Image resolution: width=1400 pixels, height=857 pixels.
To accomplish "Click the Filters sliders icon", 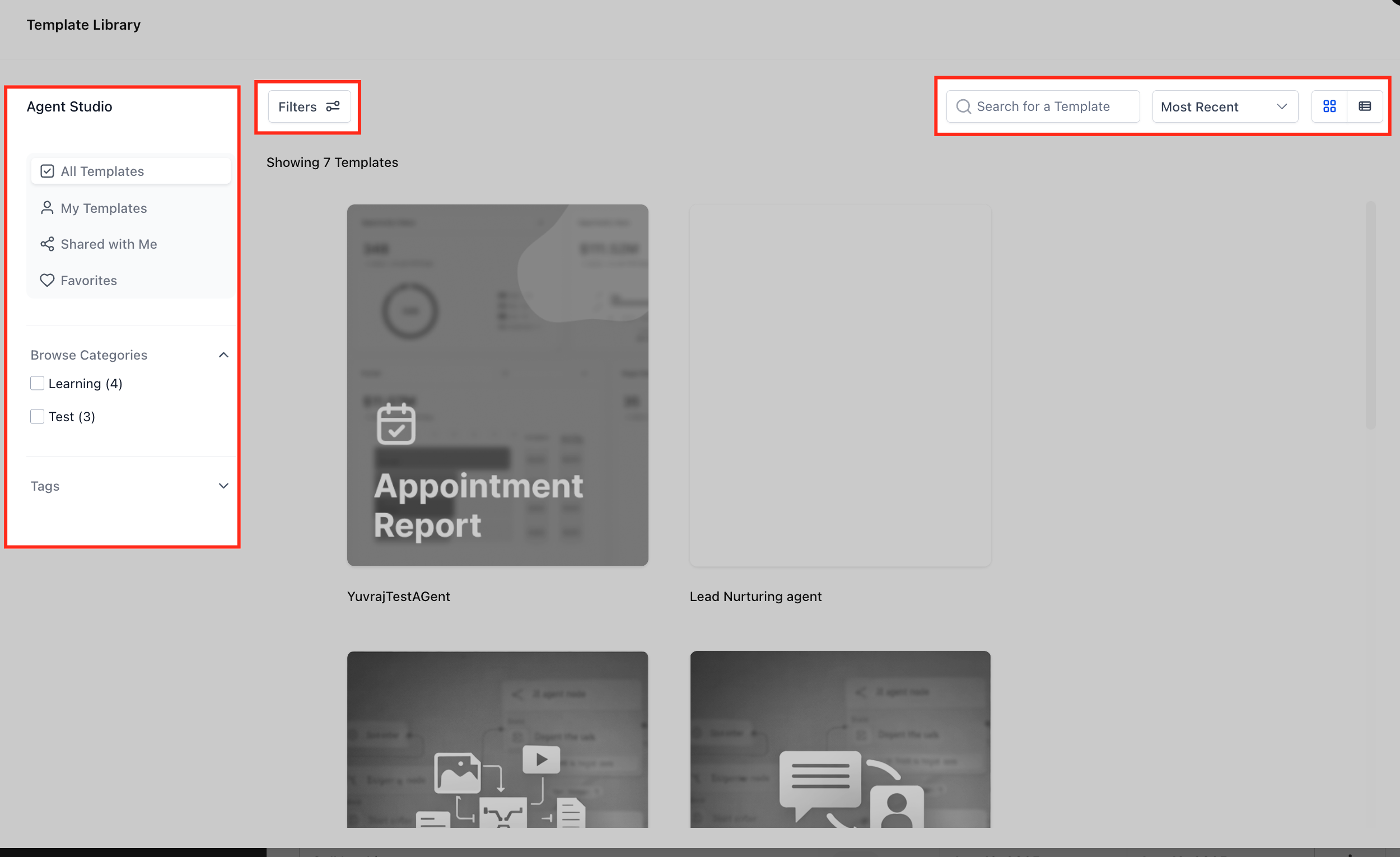I will tap(333, 106).
